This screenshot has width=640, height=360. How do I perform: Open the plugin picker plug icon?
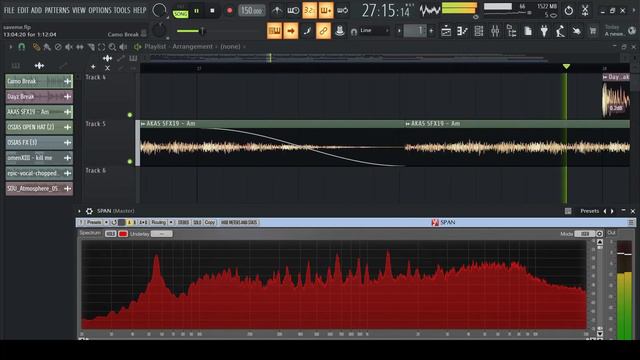pos(544,31)
